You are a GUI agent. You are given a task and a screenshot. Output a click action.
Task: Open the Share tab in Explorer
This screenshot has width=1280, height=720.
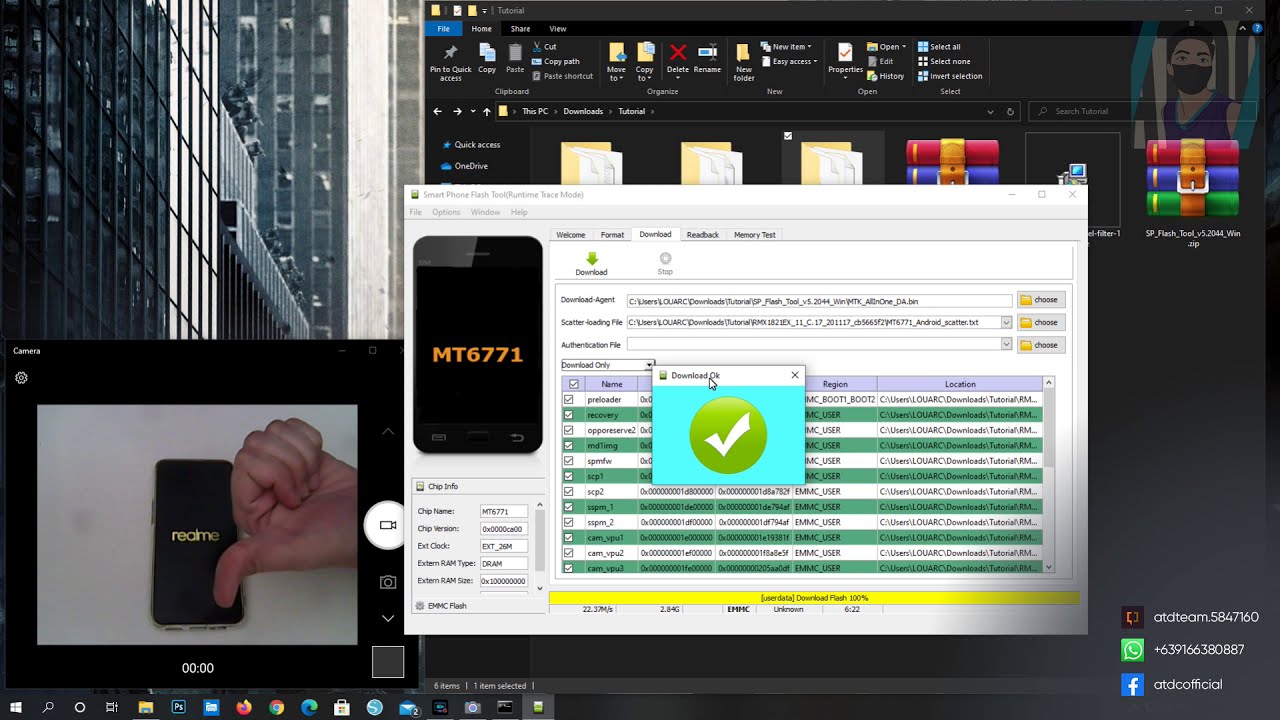(x=520, y=29)
